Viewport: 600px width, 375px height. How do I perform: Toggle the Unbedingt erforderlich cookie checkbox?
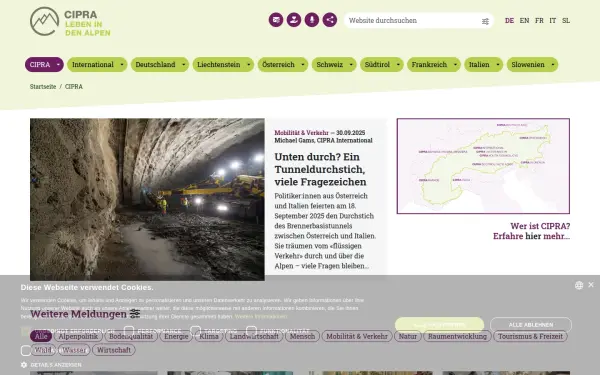[26, 331]
